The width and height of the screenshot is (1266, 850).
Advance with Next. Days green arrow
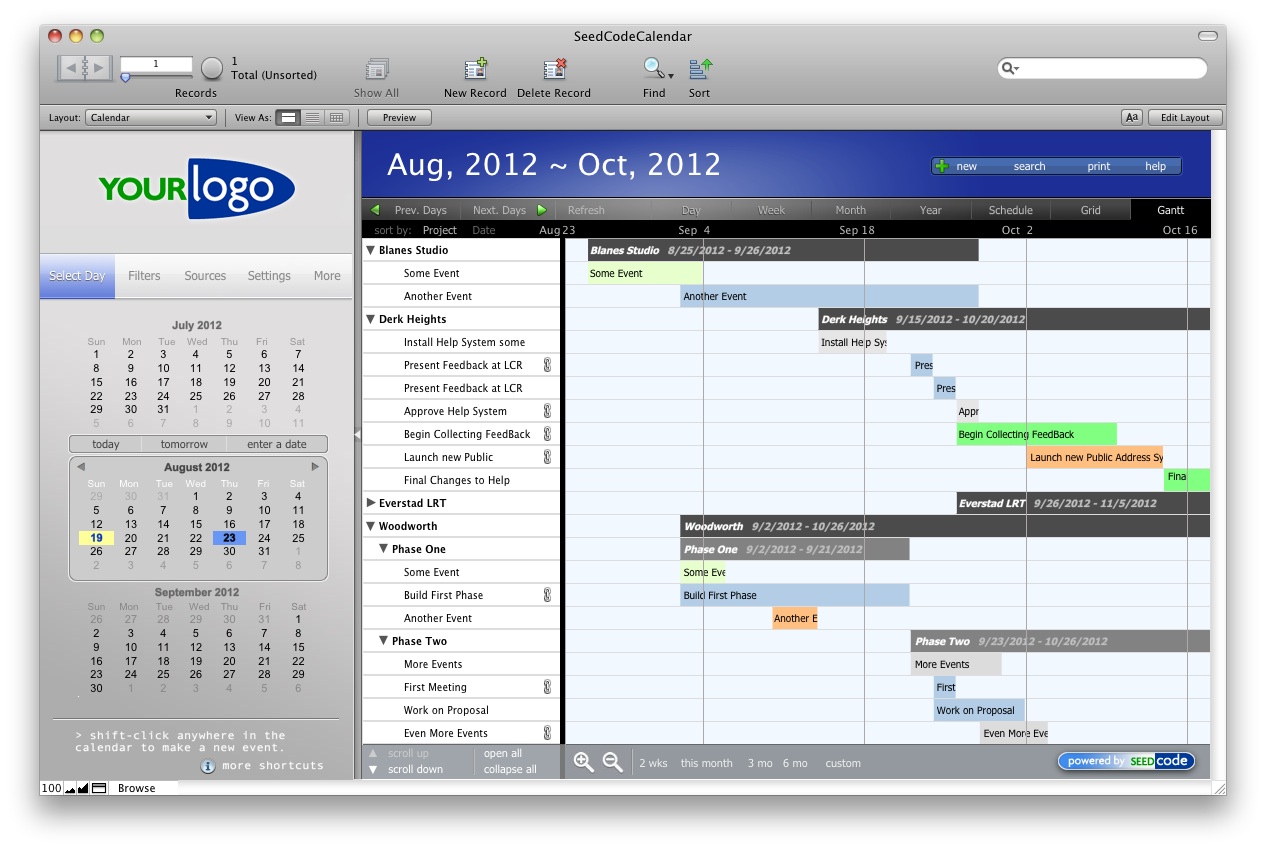542,210
